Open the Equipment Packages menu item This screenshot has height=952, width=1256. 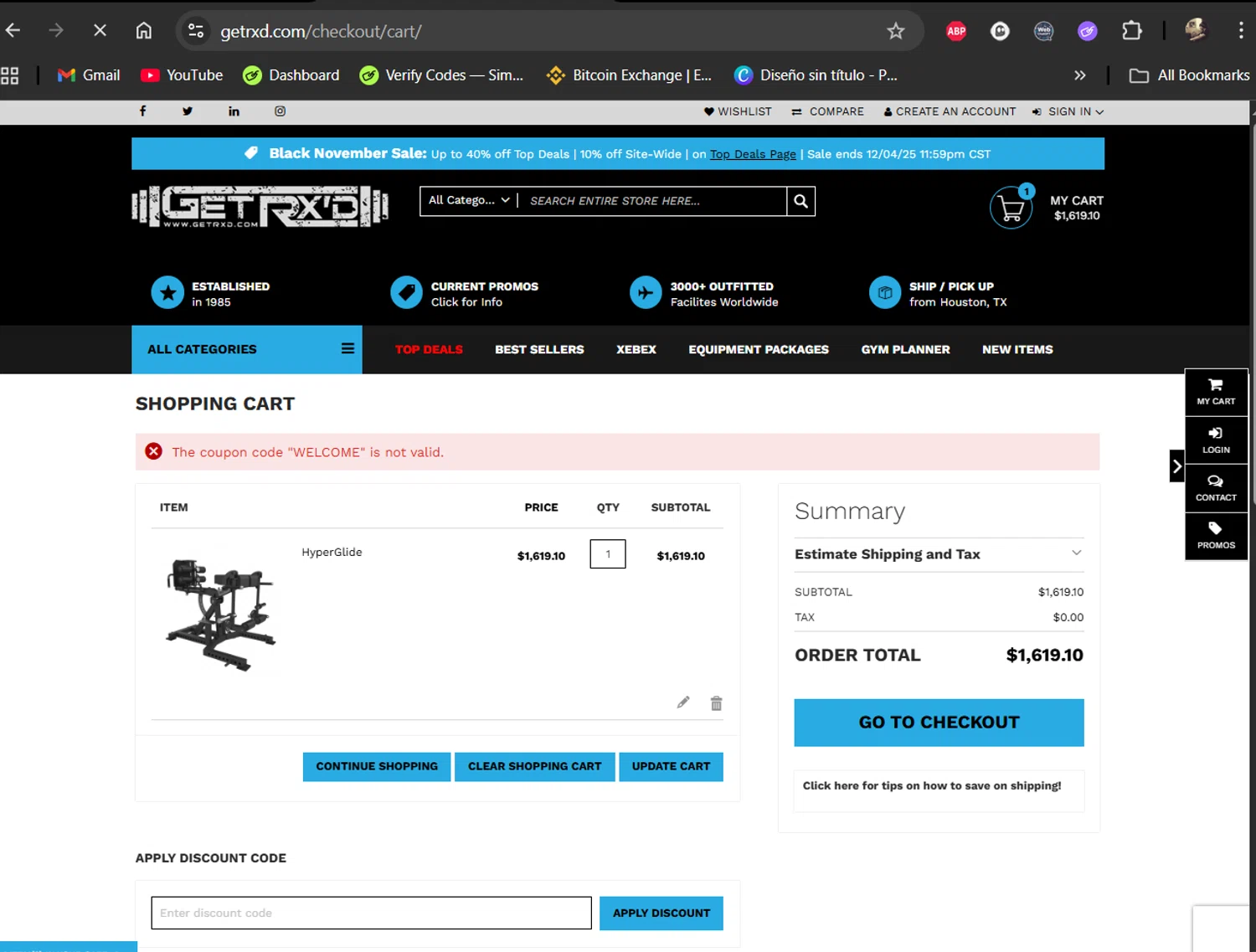[x=759, y=349]
